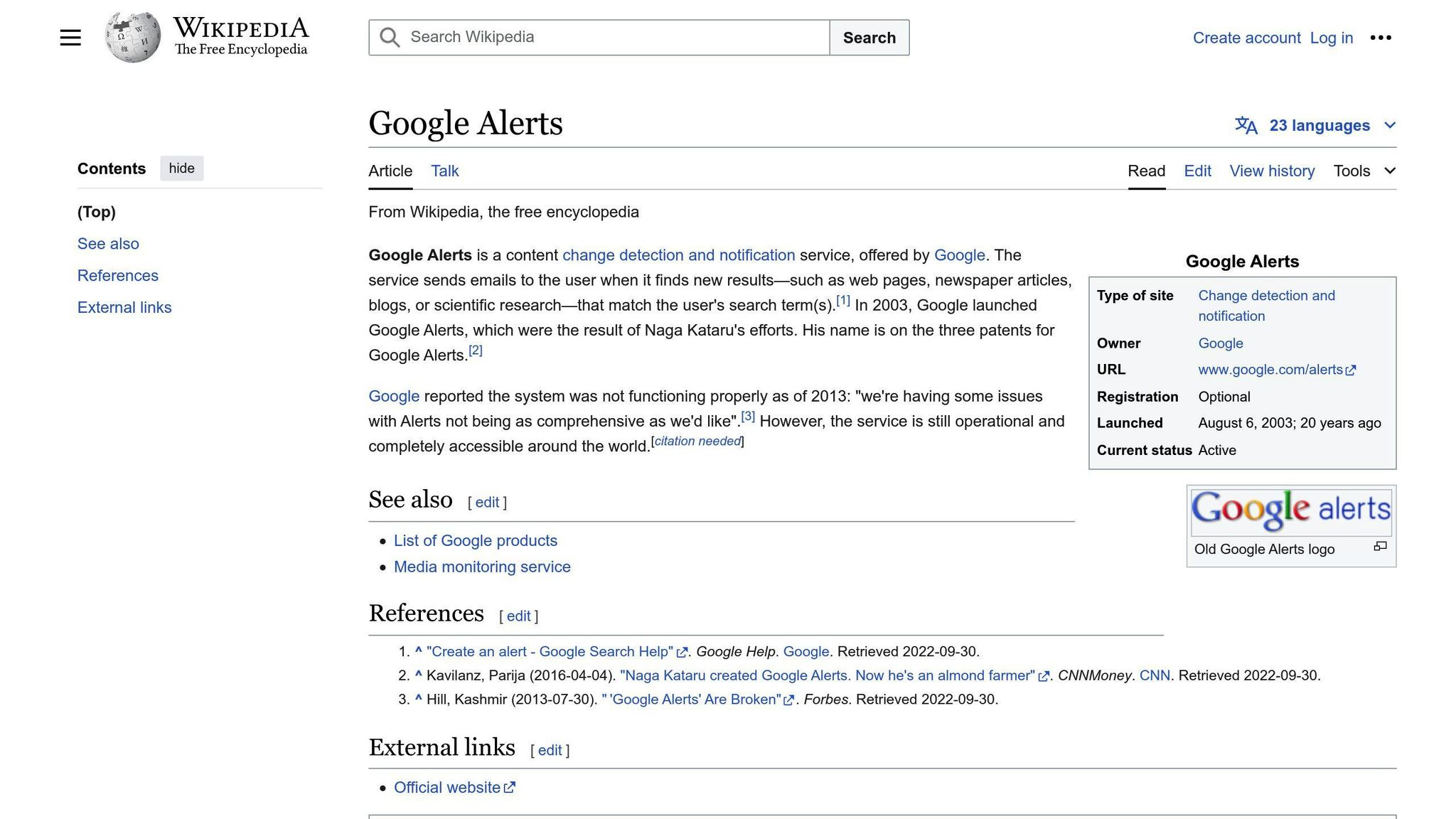Screen dimensions: 1456x819
Task: Click the citation needed tag
Action: pyautogui.click(x=697, y=441)
